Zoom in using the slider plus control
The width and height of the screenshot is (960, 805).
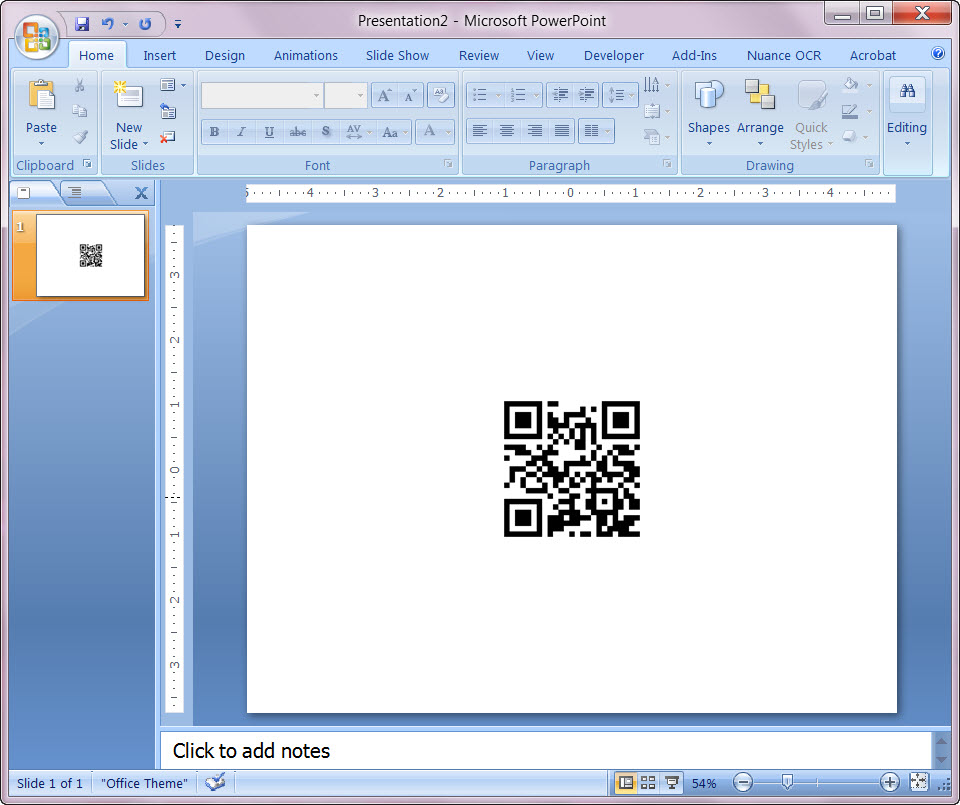[889, 782]
